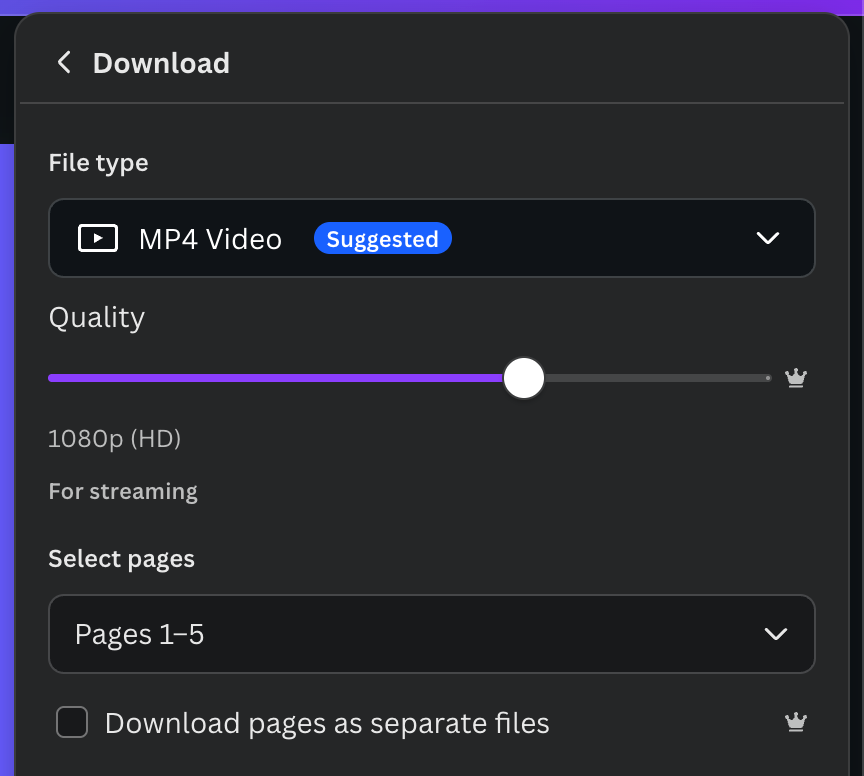Click the 1080p (HD) quality label
The width and height of the screenshot is (864, 776).
[x=115, y=438]
